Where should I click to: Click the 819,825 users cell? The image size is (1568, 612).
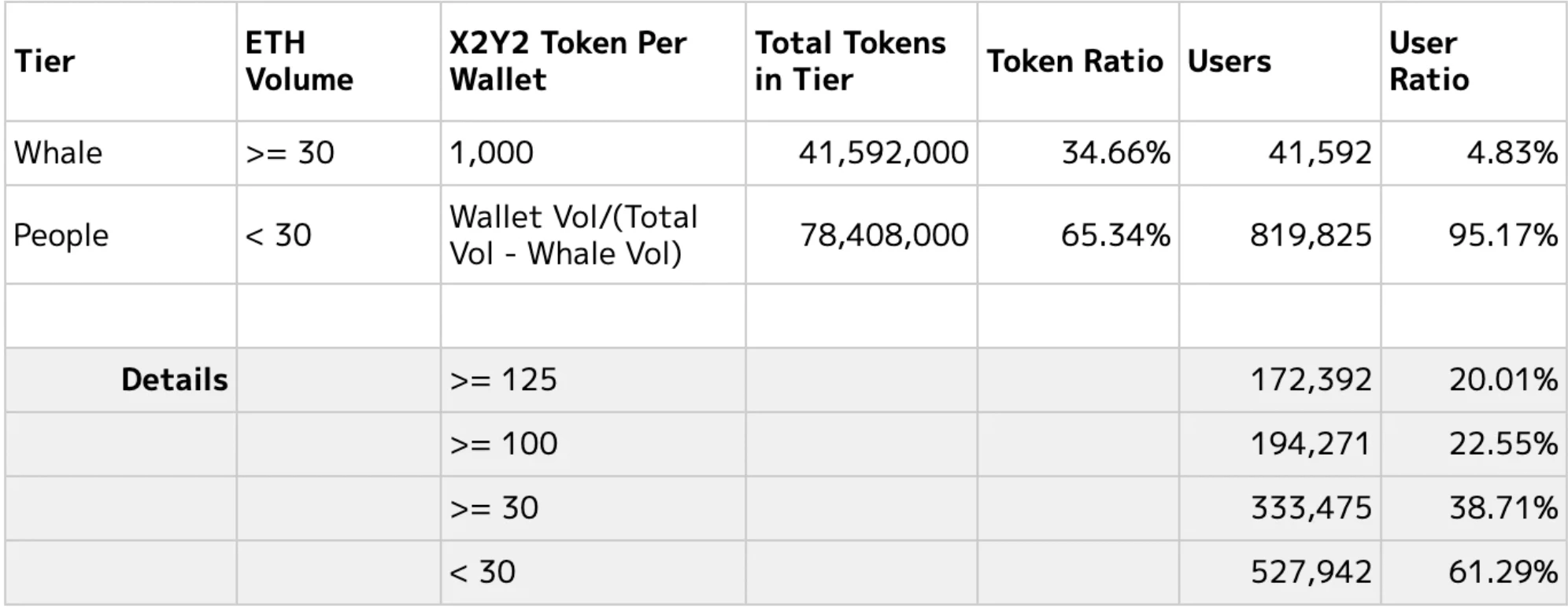(1311, 235)
